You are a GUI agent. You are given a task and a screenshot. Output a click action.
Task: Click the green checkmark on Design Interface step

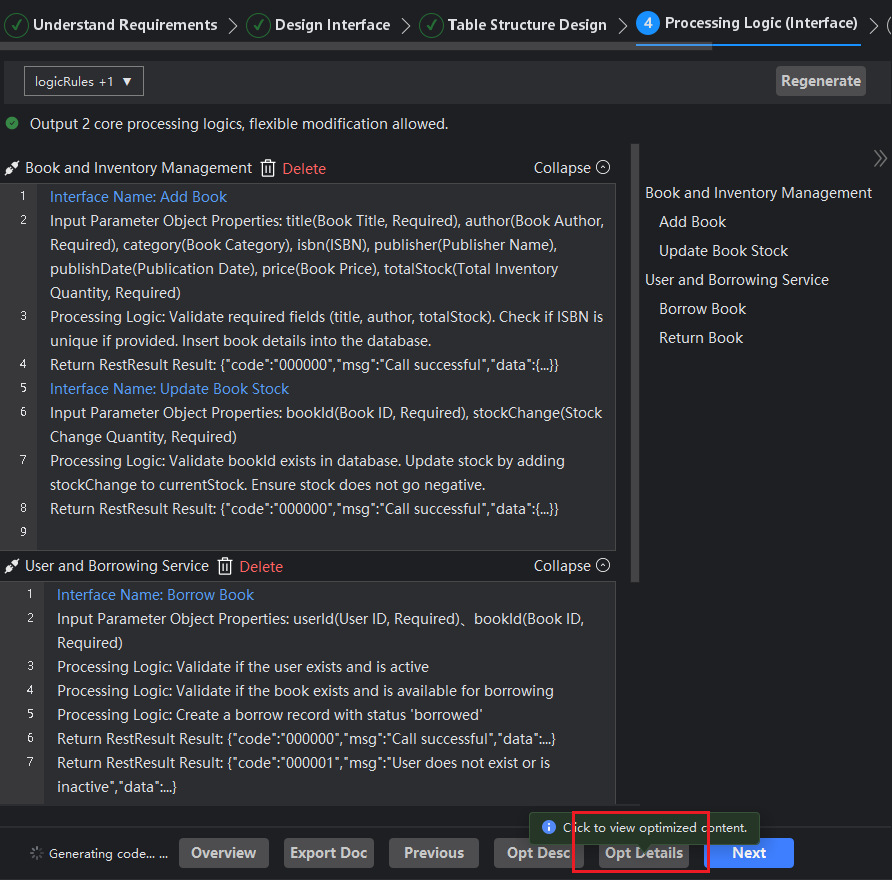[258, 25]
